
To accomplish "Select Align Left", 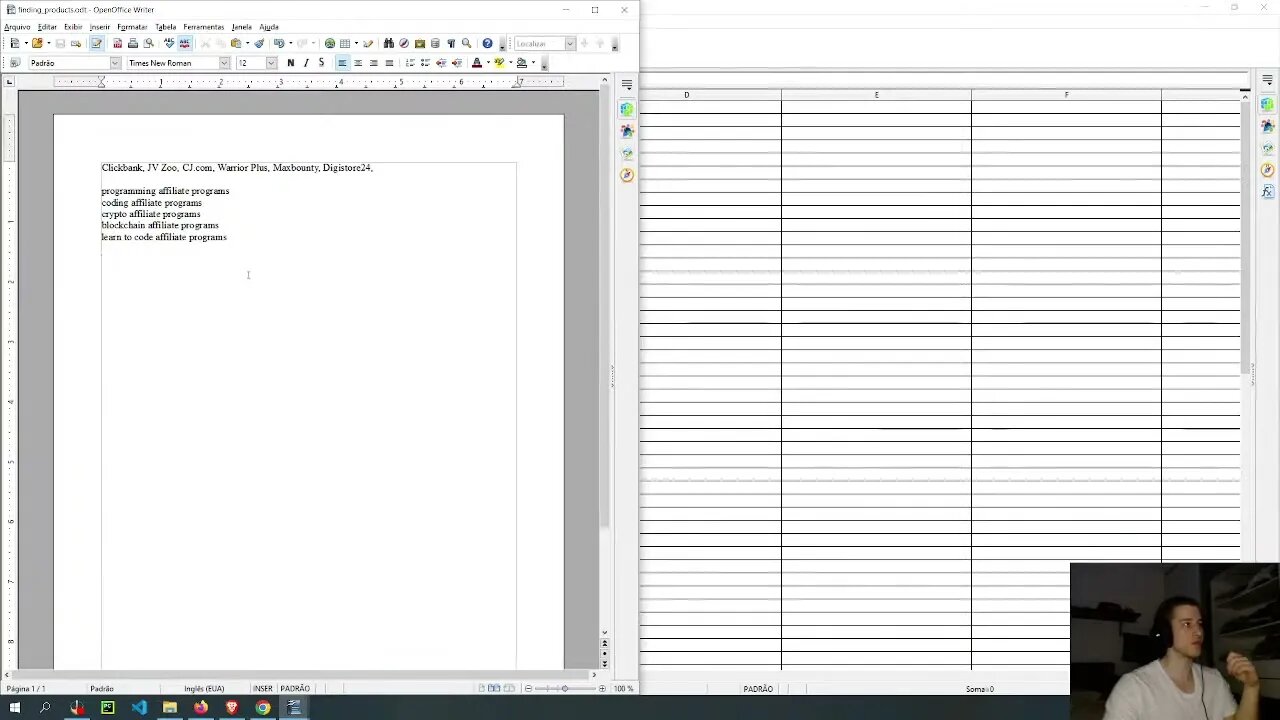I will [x=342, y=62].
